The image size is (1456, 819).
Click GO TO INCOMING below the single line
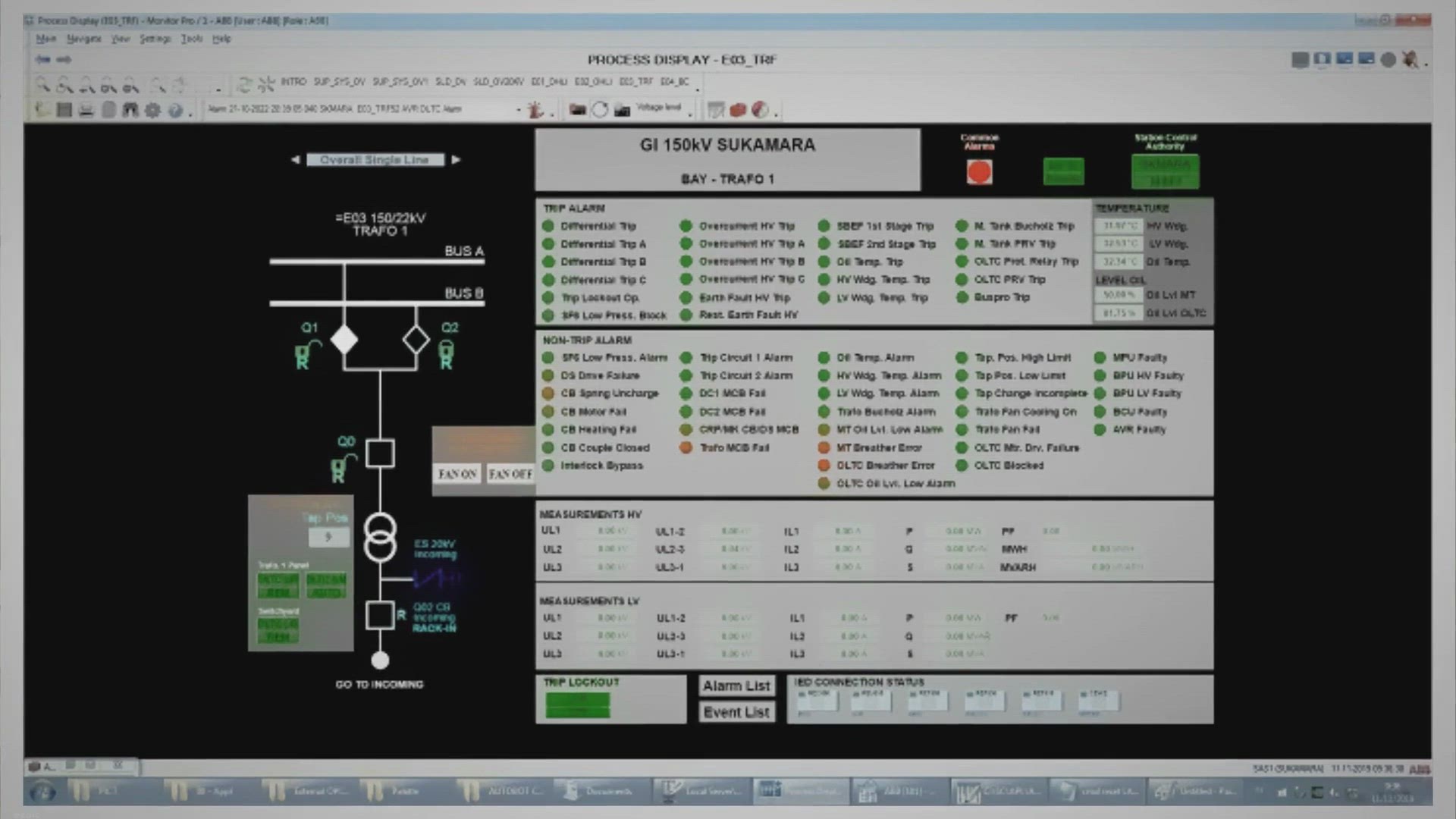(x=379, y=684)
